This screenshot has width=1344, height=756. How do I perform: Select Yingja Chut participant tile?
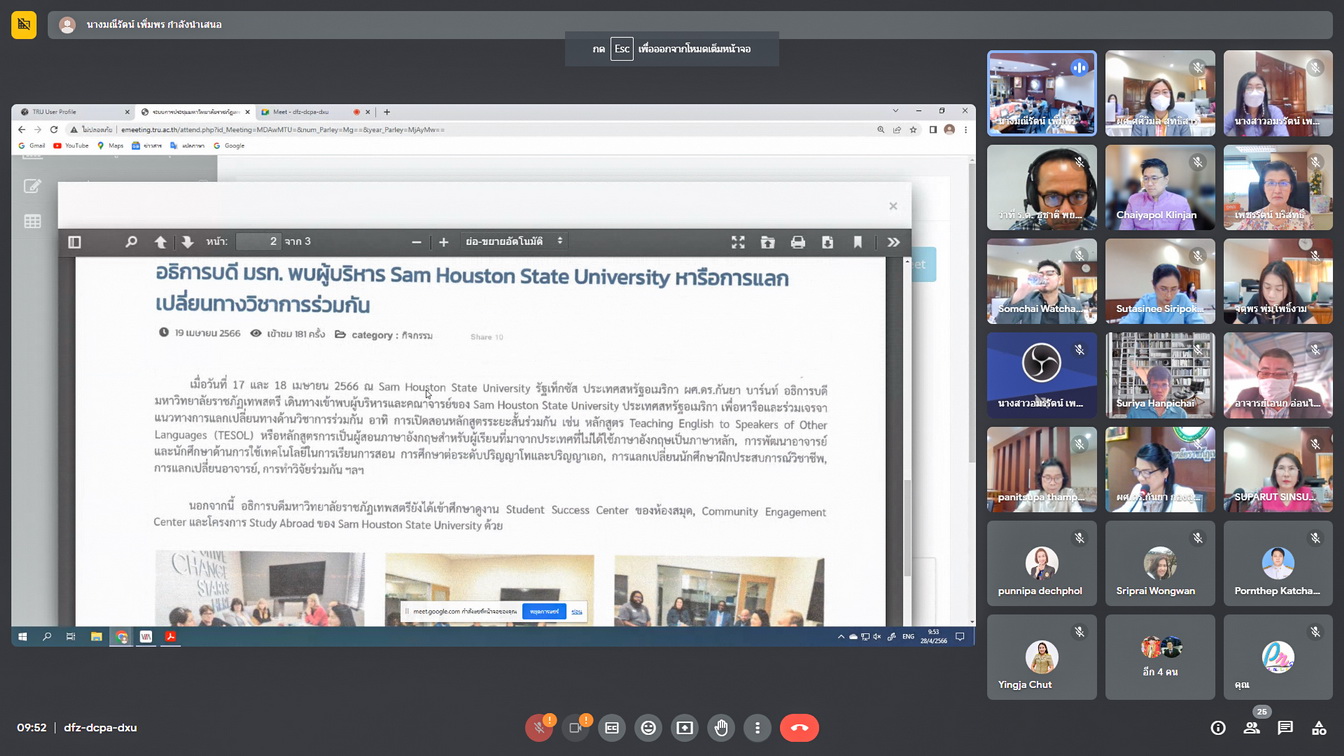pyautogui.click(x=1042, y=657)
